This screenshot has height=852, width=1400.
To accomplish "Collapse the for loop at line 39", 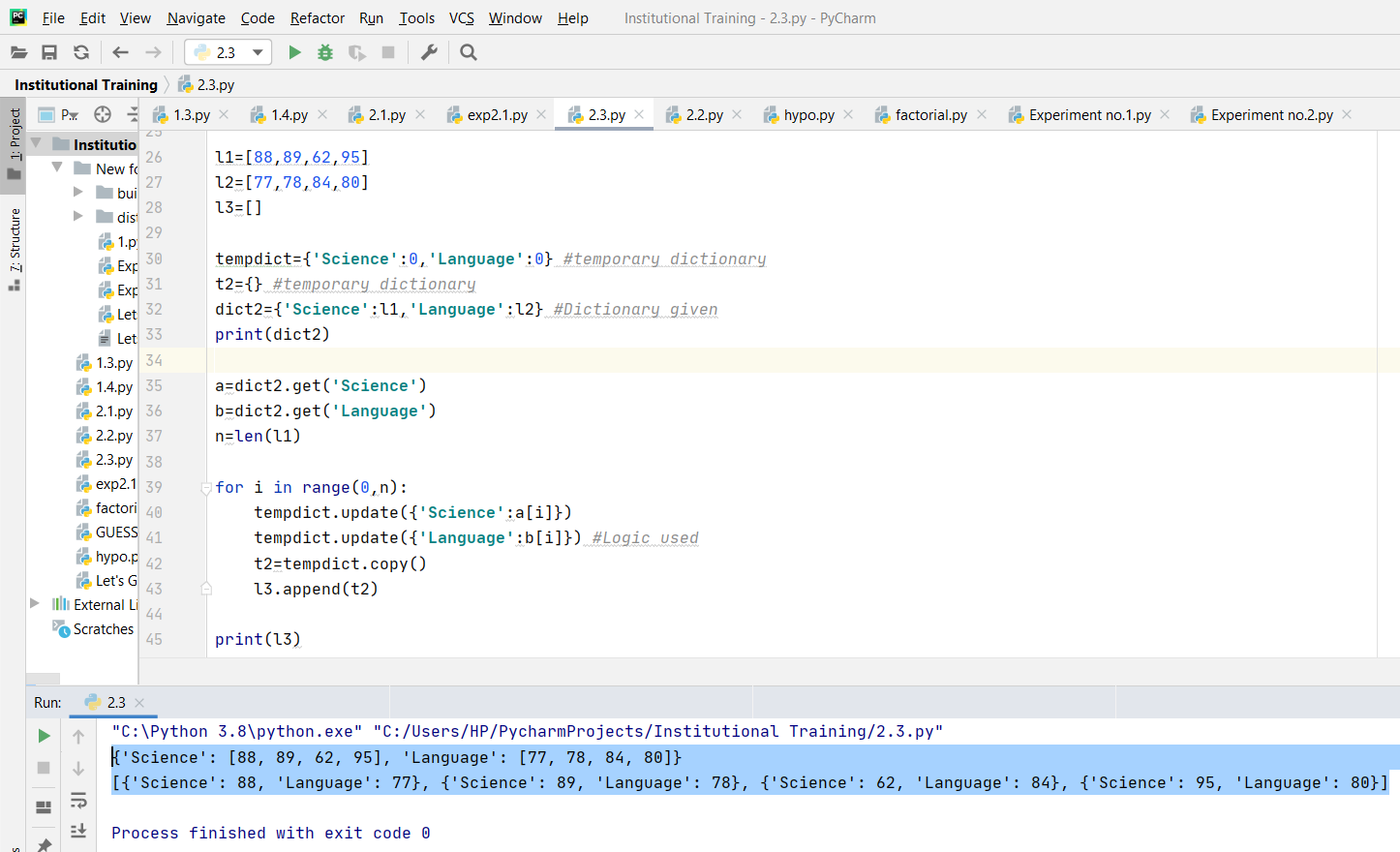I will (205, 487).
